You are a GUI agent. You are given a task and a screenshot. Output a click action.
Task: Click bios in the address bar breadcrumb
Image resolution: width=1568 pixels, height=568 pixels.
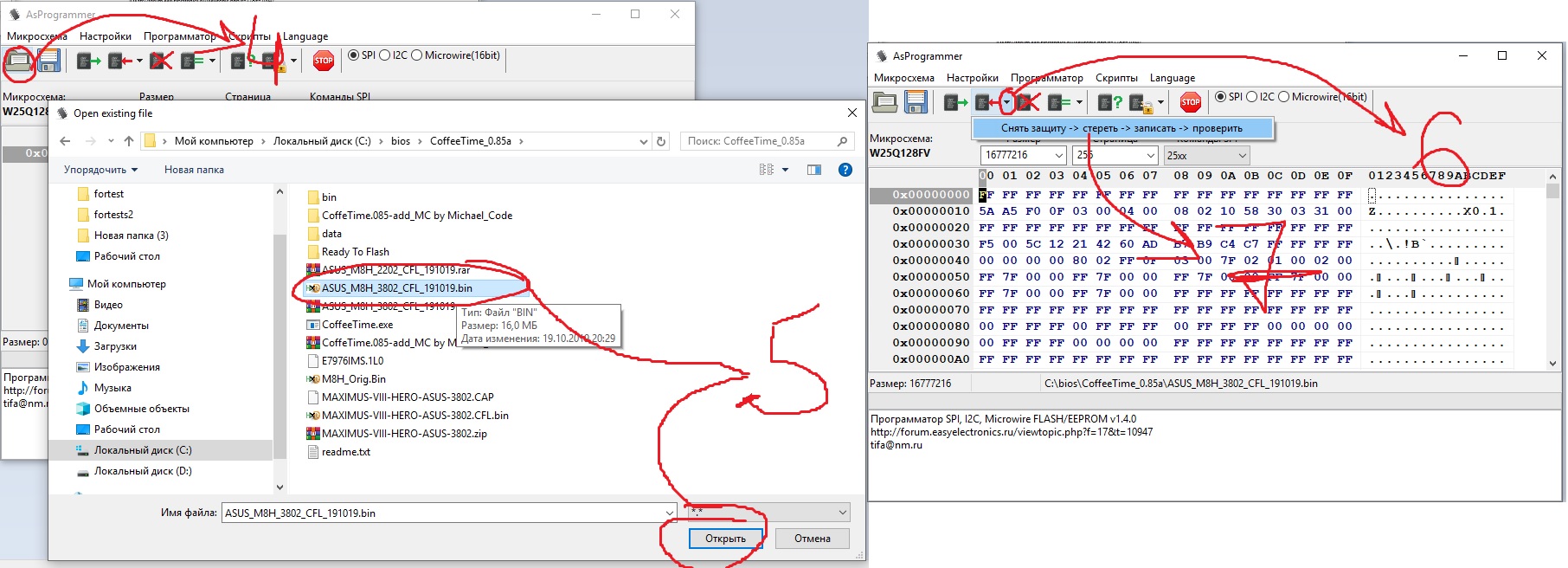pyautogui.click(x=401, y=141)
